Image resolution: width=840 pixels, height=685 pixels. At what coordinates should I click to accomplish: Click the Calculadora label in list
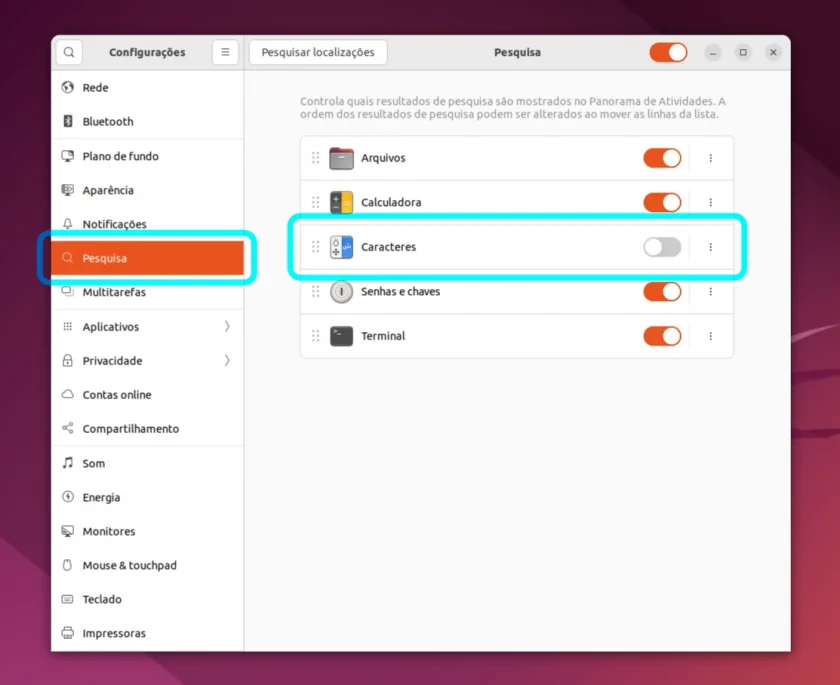[x=391, y=202]
